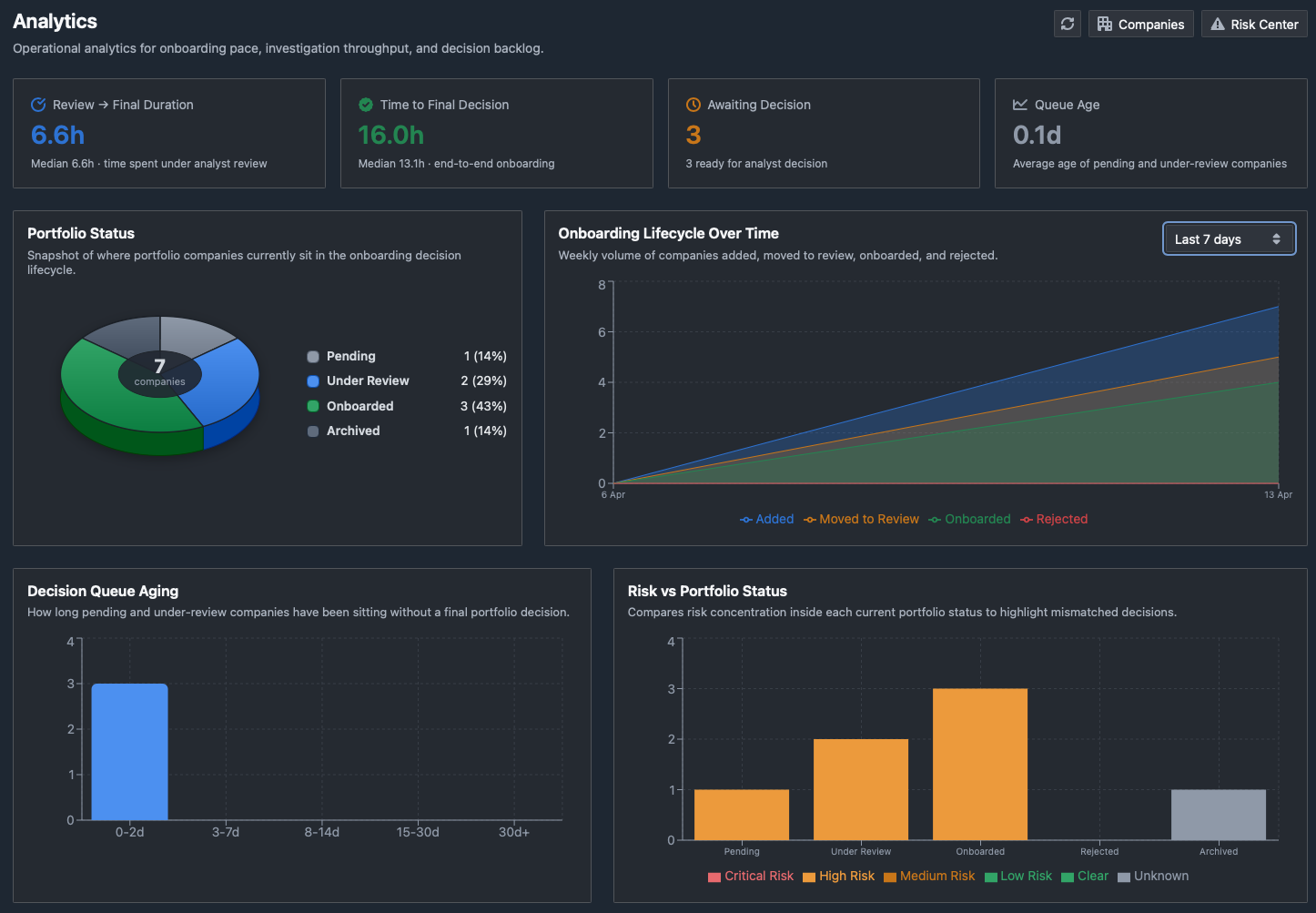This screenshot has width=1316, height=913.
Task: Hide the Rejected series in lifecycle chart
Action: pos(1054,519)
